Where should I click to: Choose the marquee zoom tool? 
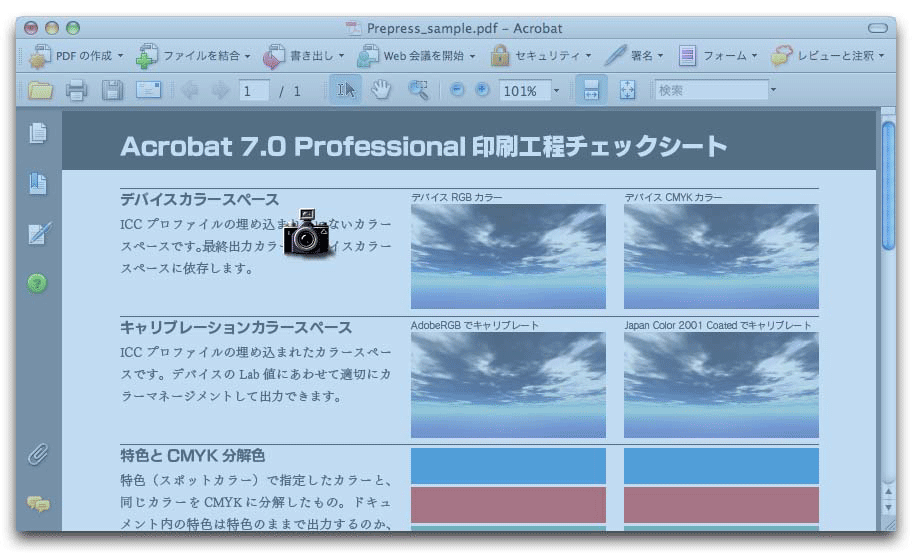[x=418, y=90]
